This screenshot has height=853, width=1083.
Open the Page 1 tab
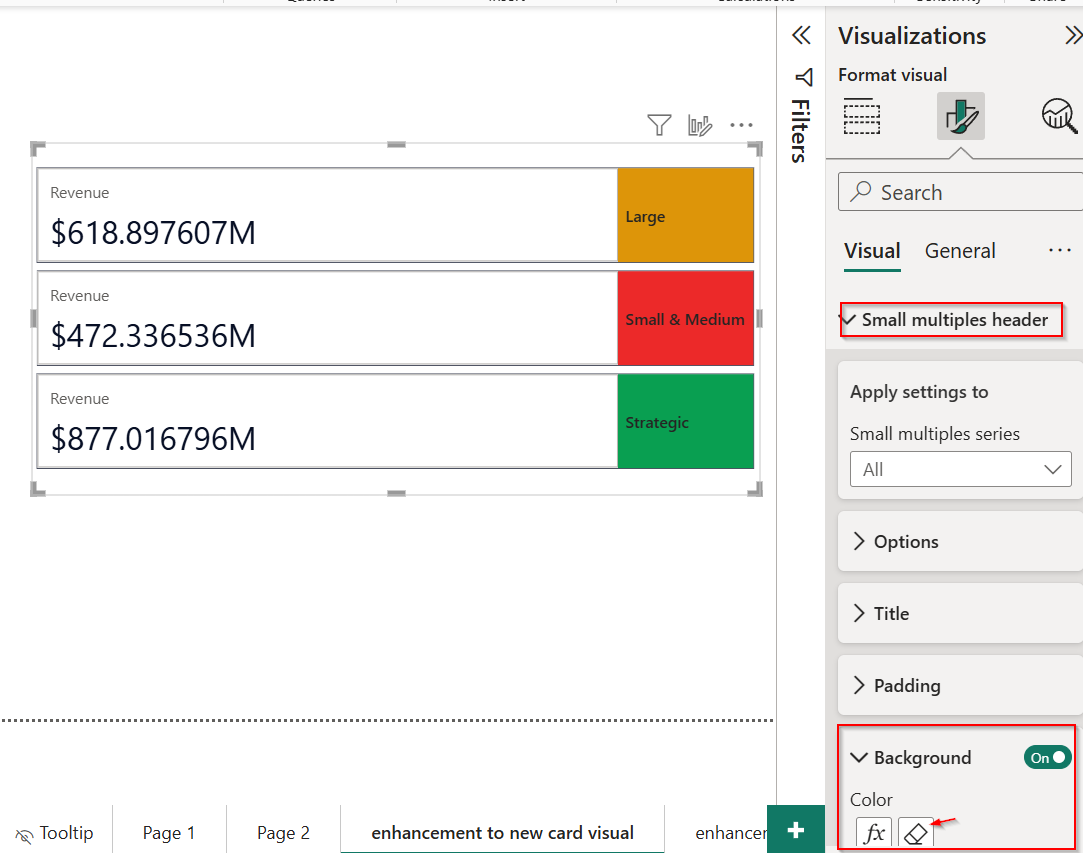coord(169,833)
